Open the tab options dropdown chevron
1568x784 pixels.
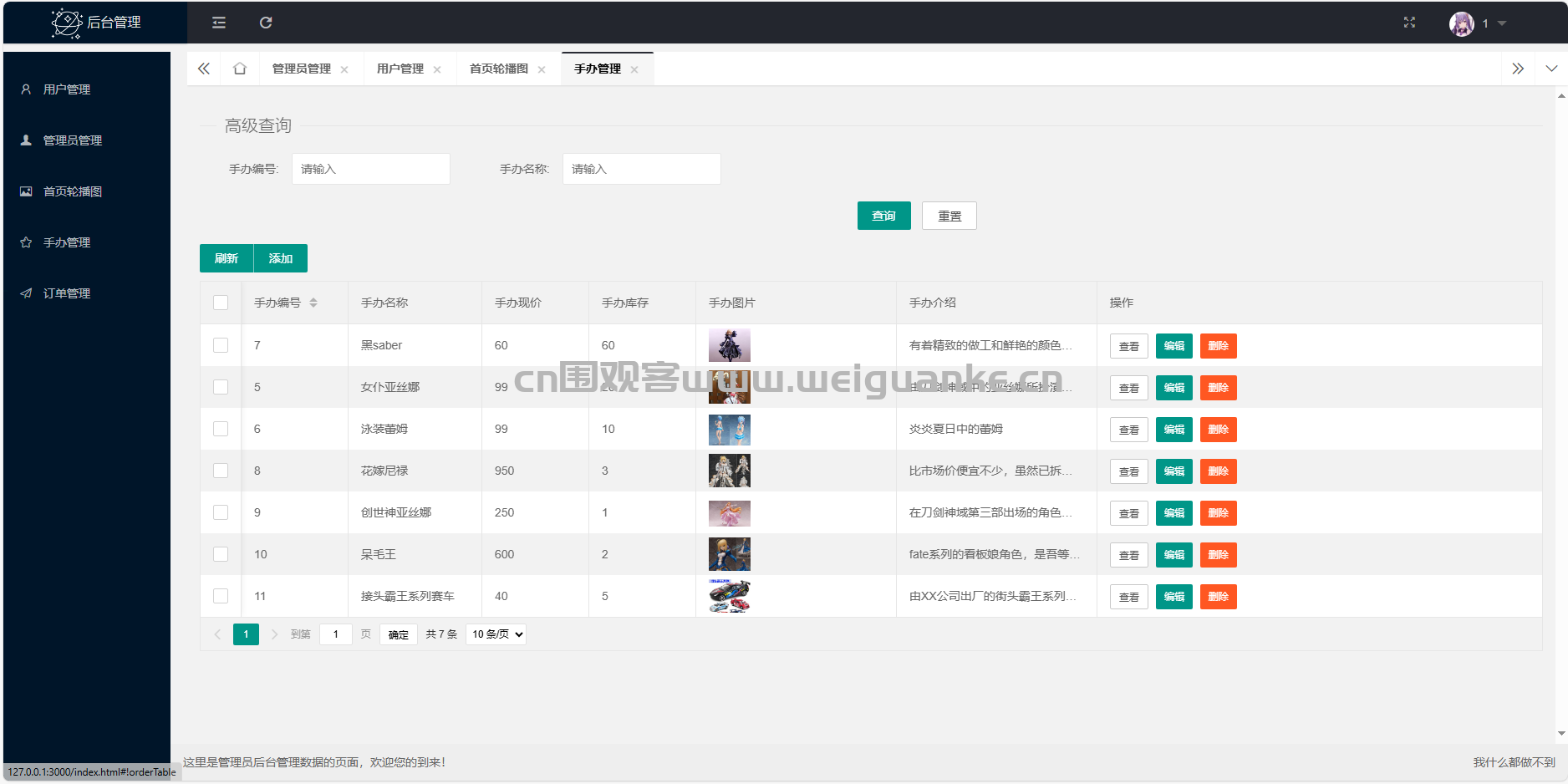1551,69
